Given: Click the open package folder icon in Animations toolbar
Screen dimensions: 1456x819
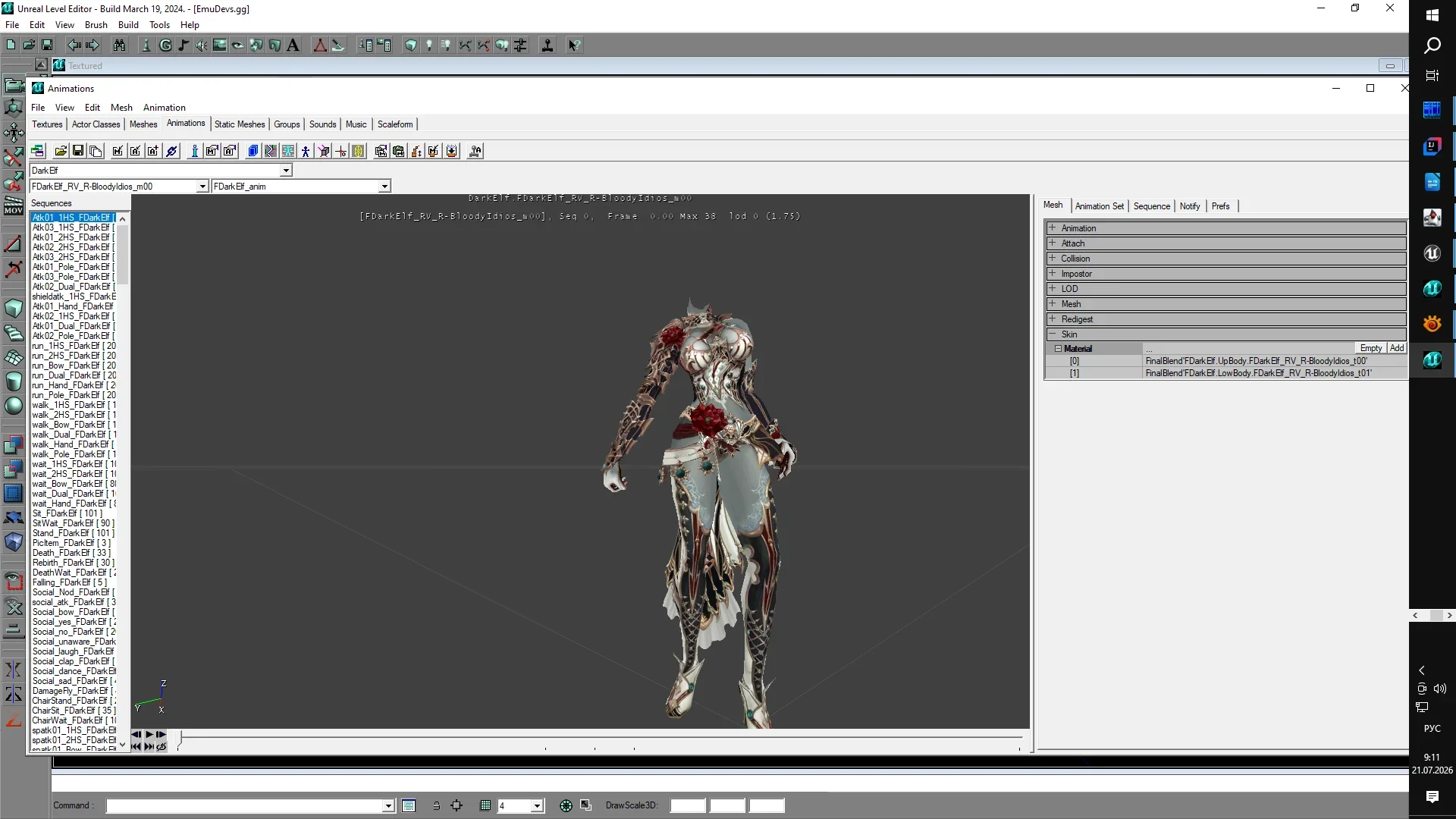Looking at the screenshot, I should [x=61, y=151].
